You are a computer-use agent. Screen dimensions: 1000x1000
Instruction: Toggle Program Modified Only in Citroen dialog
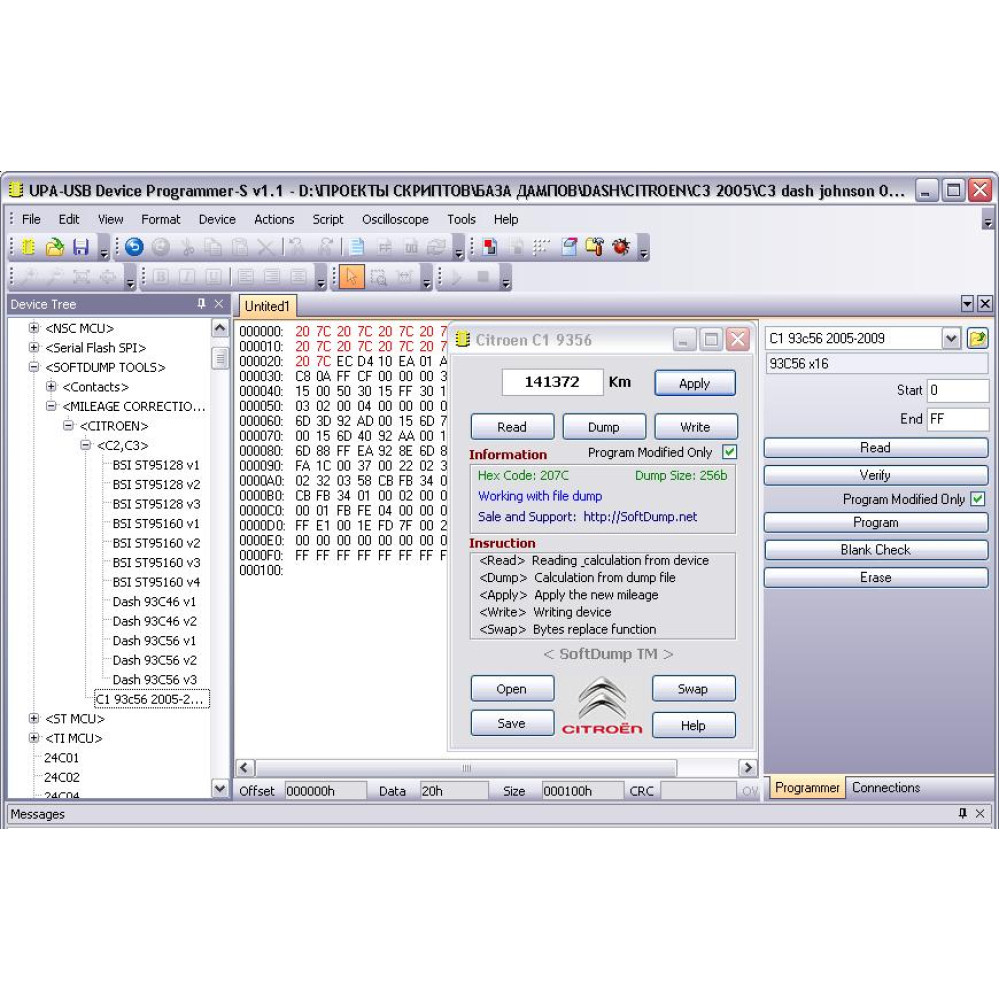730,452
